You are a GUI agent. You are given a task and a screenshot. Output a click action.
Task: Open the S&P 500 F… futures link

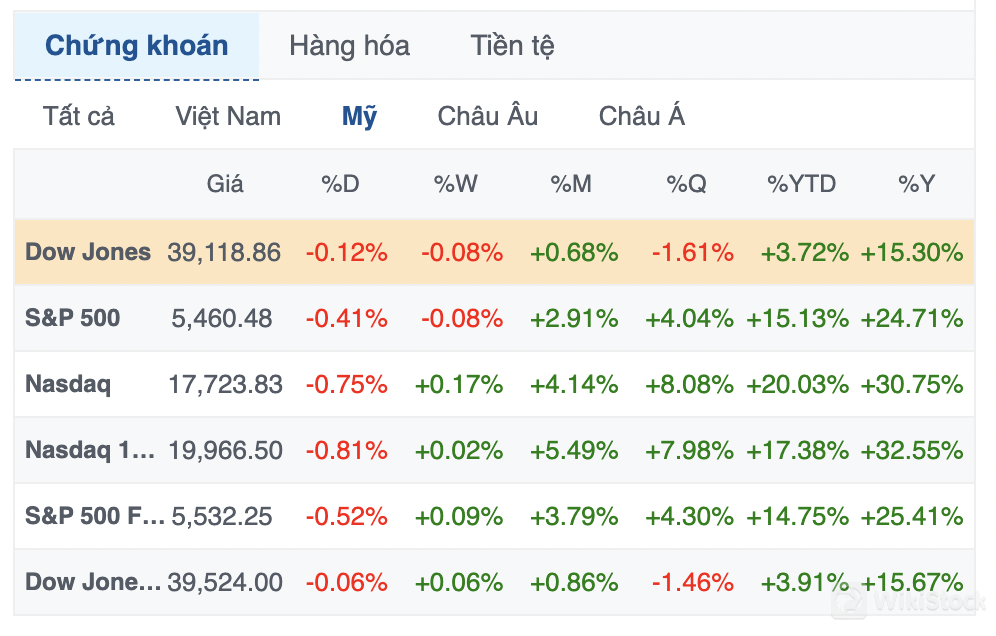click(94, 516)
